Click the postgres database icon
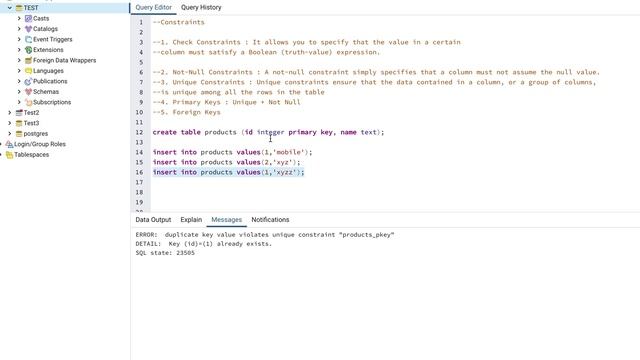The height and width of the screenshot is (360, 640). [x=19, y=133]
